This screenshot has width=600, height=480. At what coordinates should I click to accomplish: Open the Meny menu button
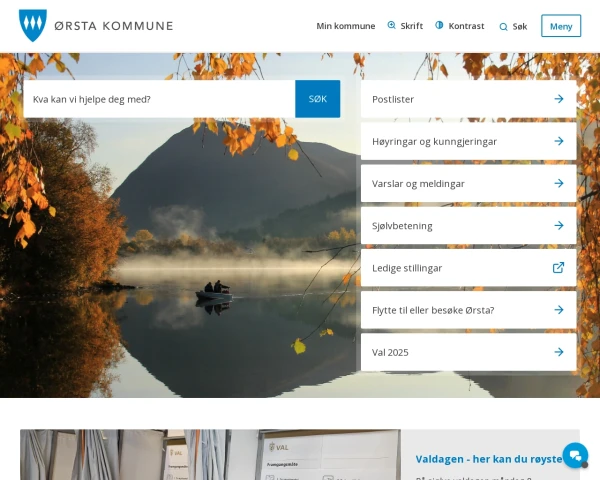tap(561, 26)
